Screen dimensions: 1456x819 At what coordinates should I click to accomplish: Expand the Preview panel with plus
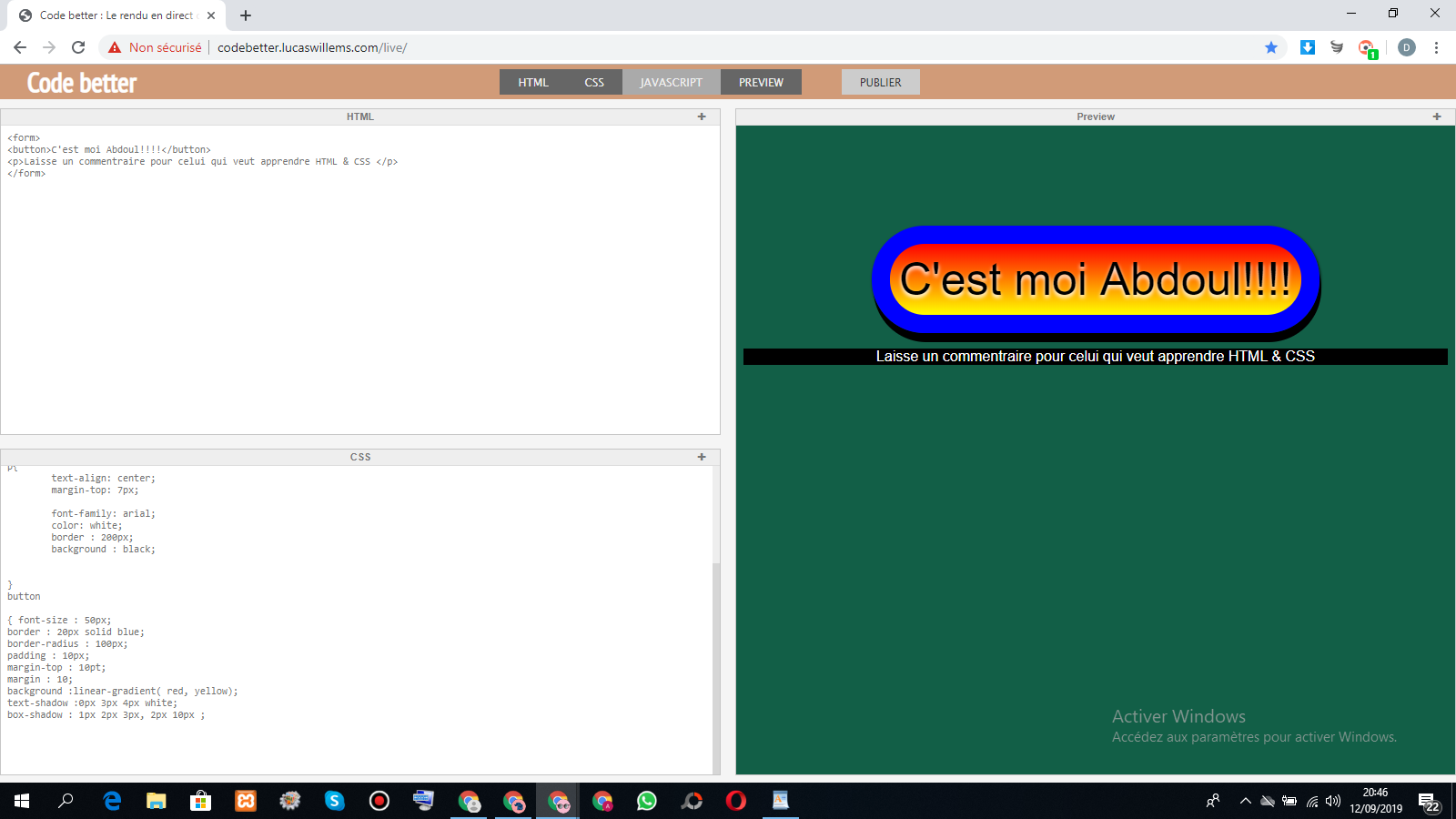(1437, 116)
